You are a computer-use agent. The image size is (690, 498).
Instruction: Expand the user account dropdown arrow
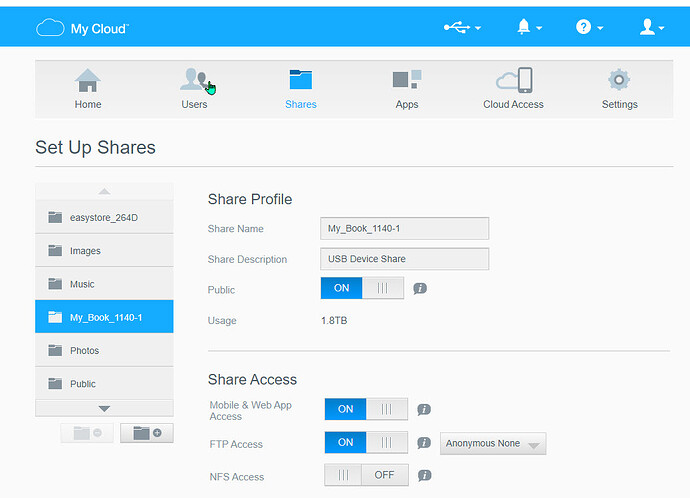coord(661,29)
